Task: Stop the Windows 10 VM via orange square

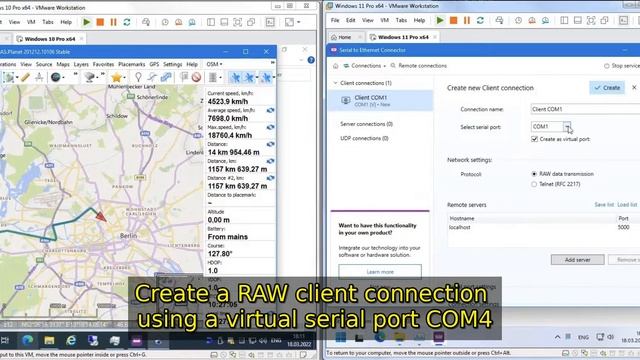Action: click(100, 22)
